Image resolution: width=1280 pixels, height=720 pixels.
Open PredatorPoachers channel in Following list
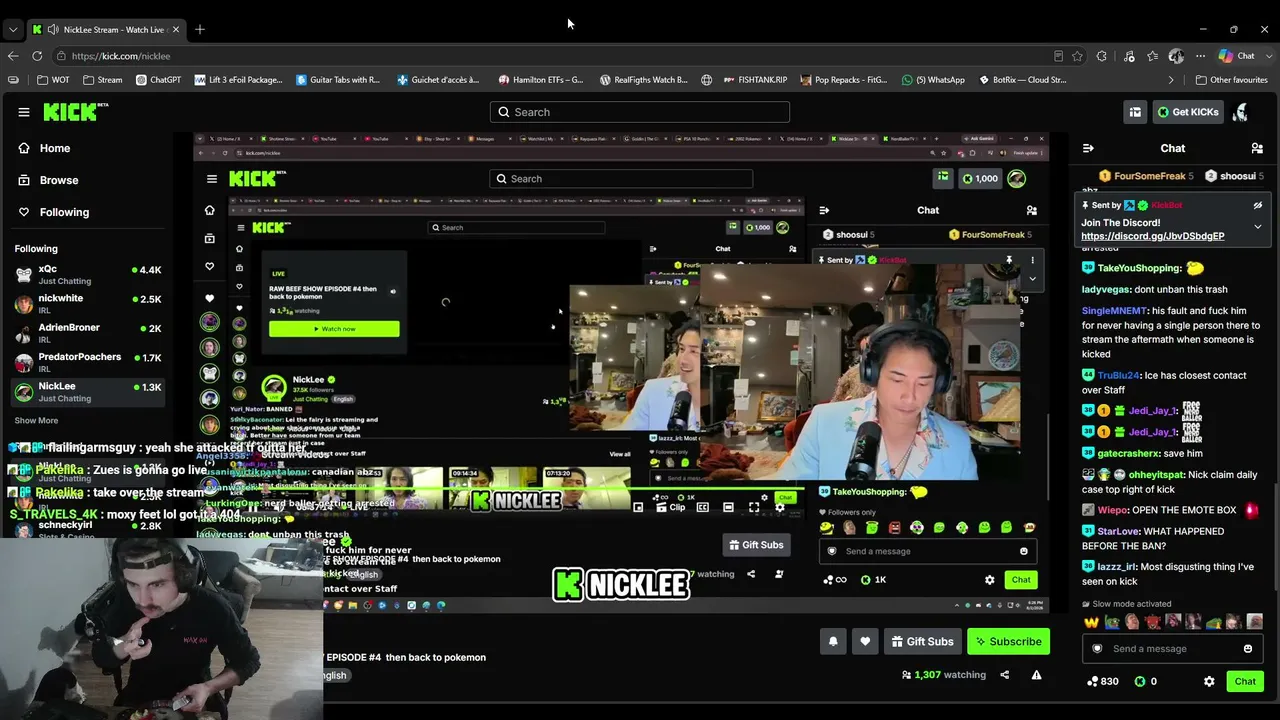(88, 362)
